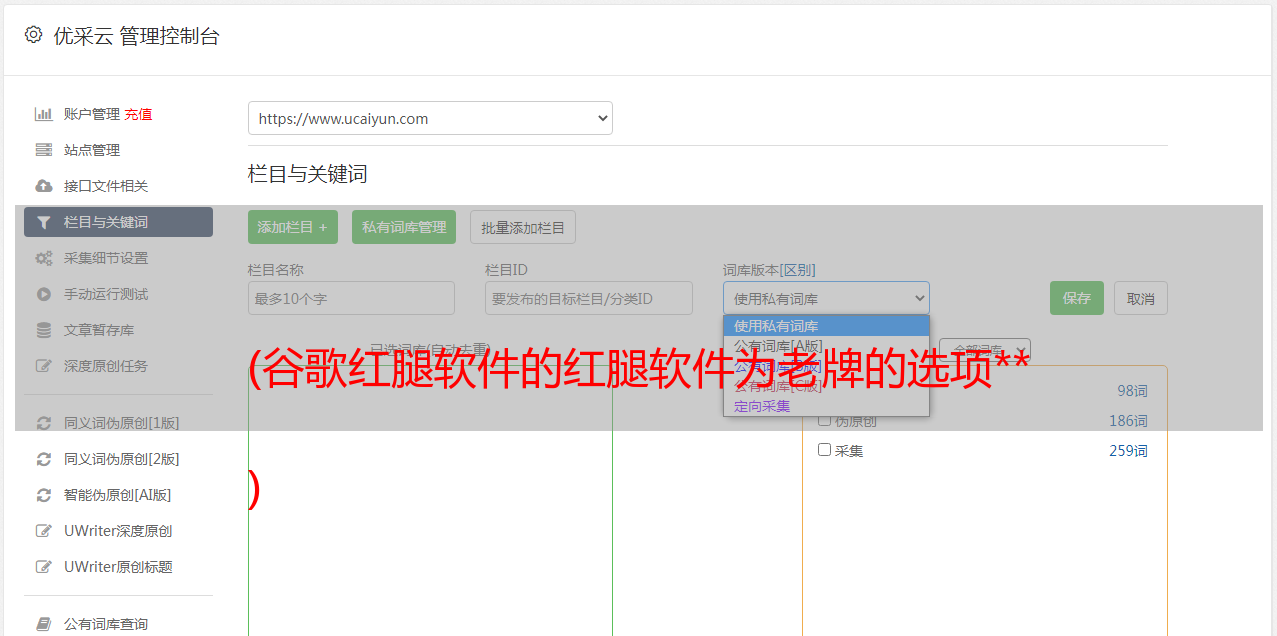
Task: Click the 私有词库管理 button
Action: [404, 227]
